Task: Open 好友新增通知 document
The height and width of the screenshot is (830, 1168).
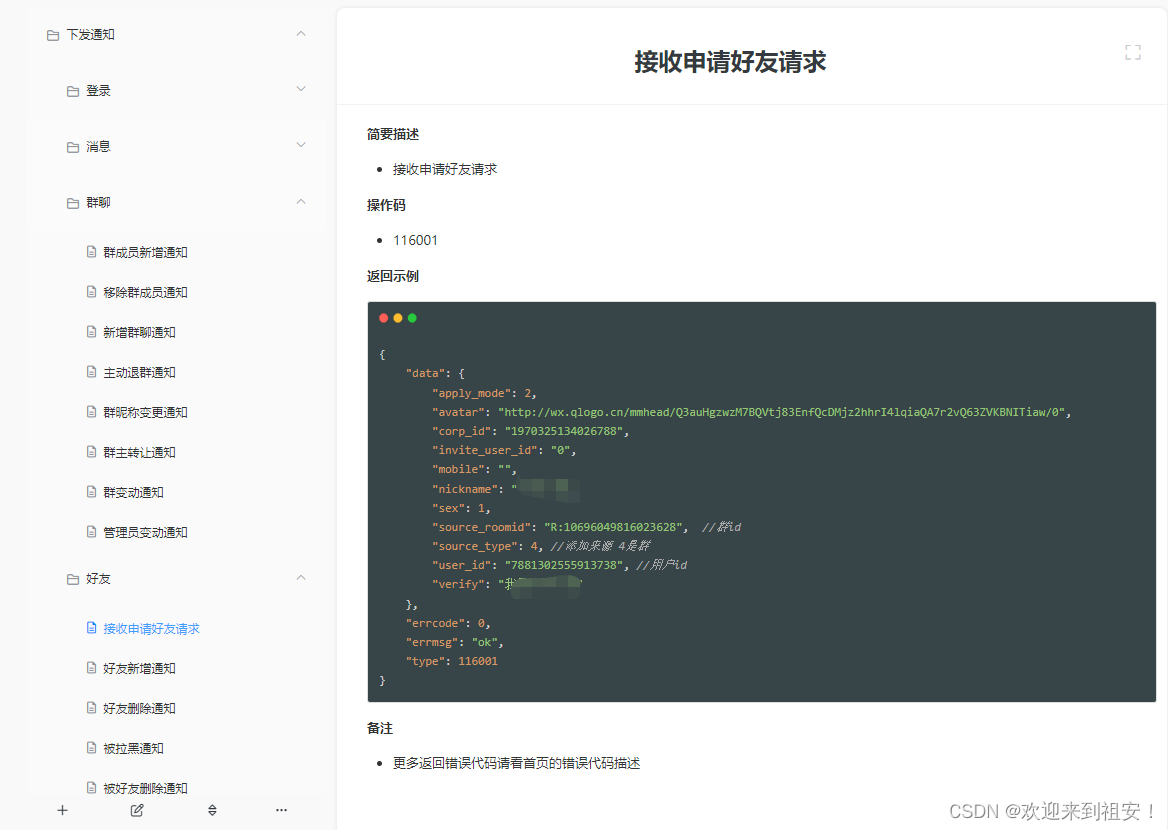Action: click(139, 669)
